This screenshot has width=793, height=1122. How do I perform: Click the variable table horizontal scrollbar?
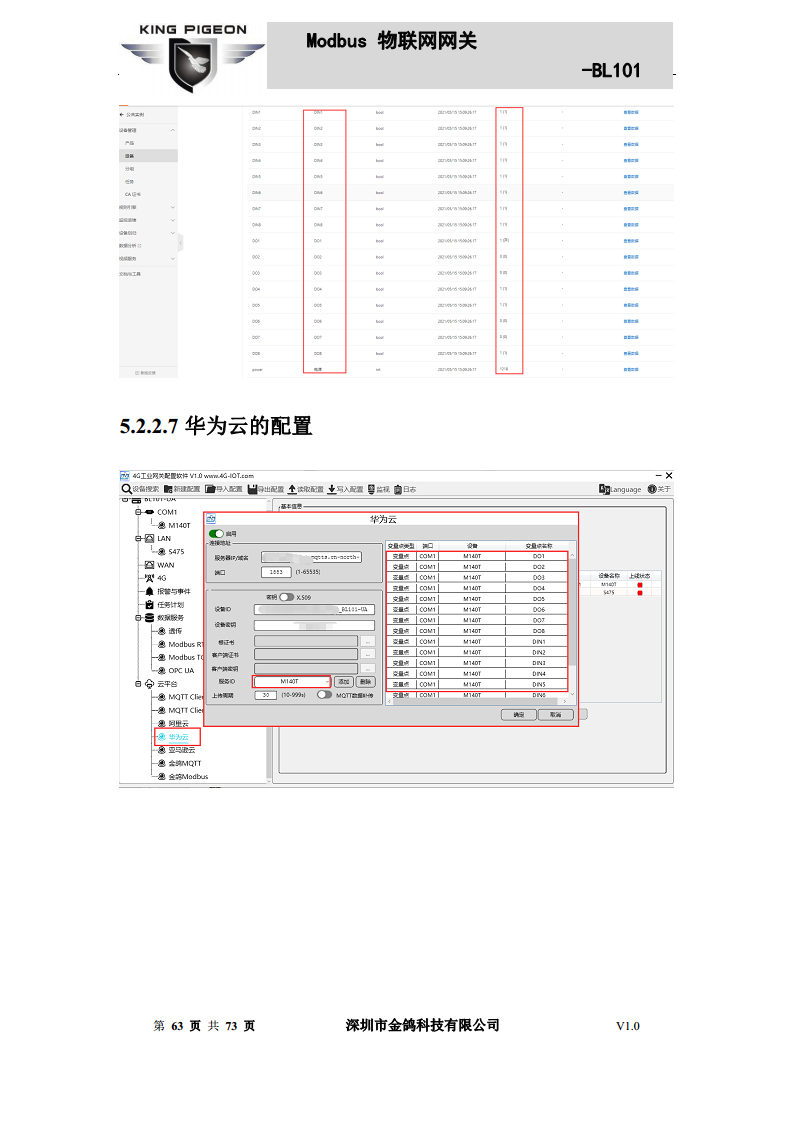pyautogui.click(x=477, y=701)
